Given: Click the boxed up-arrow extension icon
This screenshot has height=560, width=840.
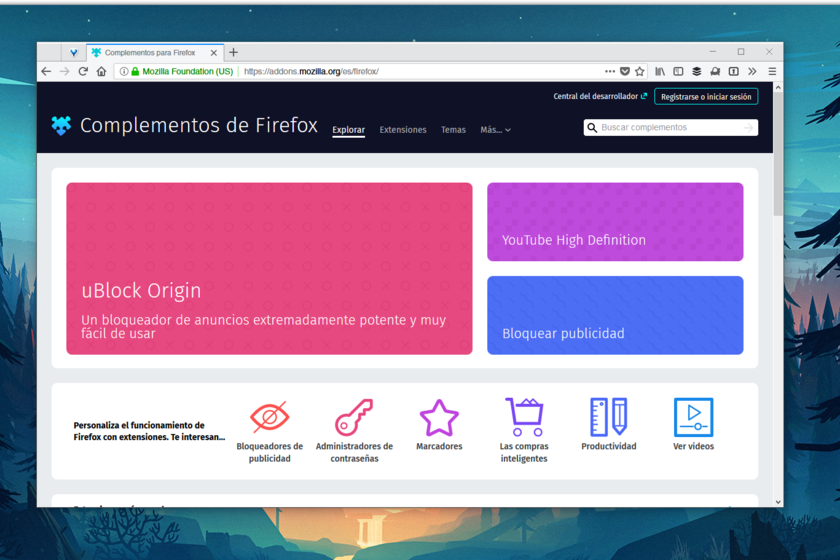Looking at the screenshot, I should (734, 71).
